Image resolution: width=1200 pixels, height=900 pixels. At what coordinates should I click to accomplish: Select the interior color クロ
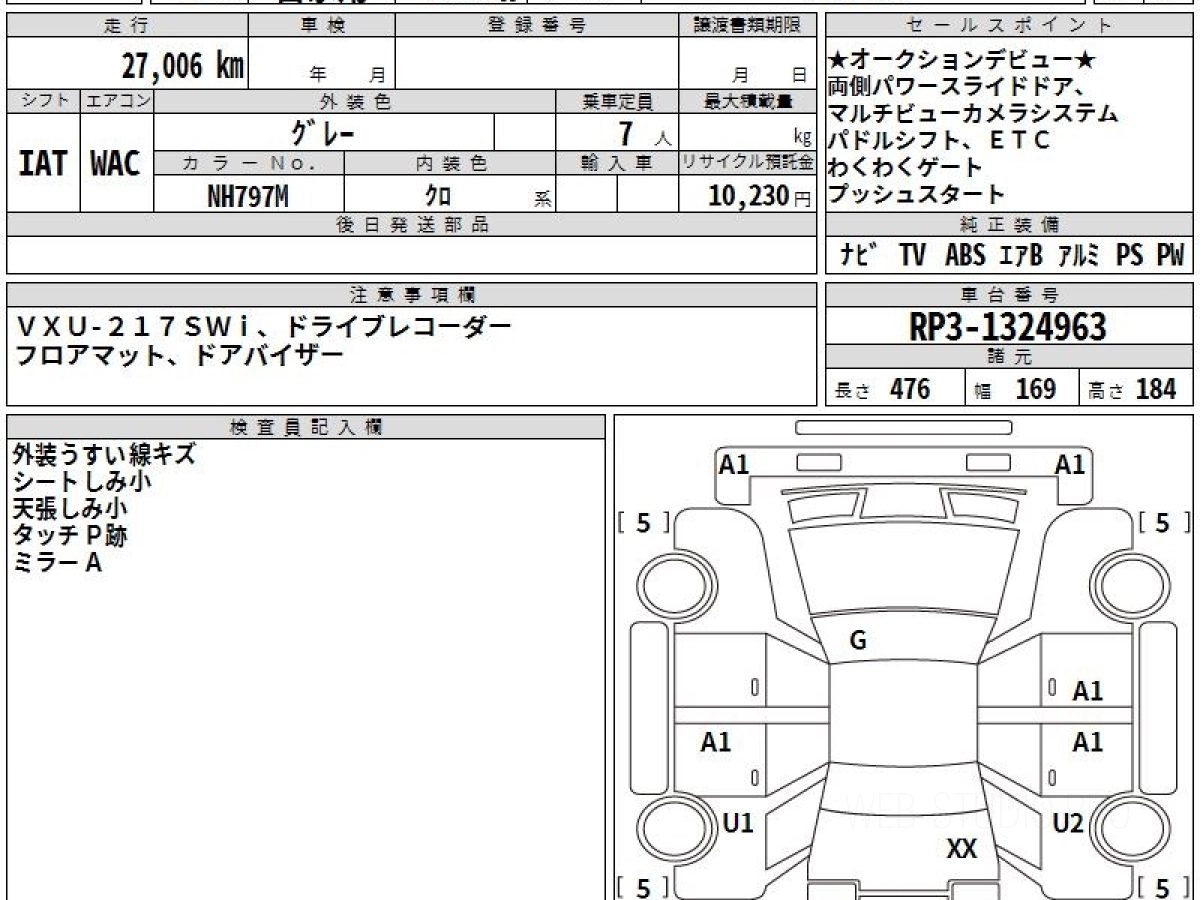[x=438, y=197]
